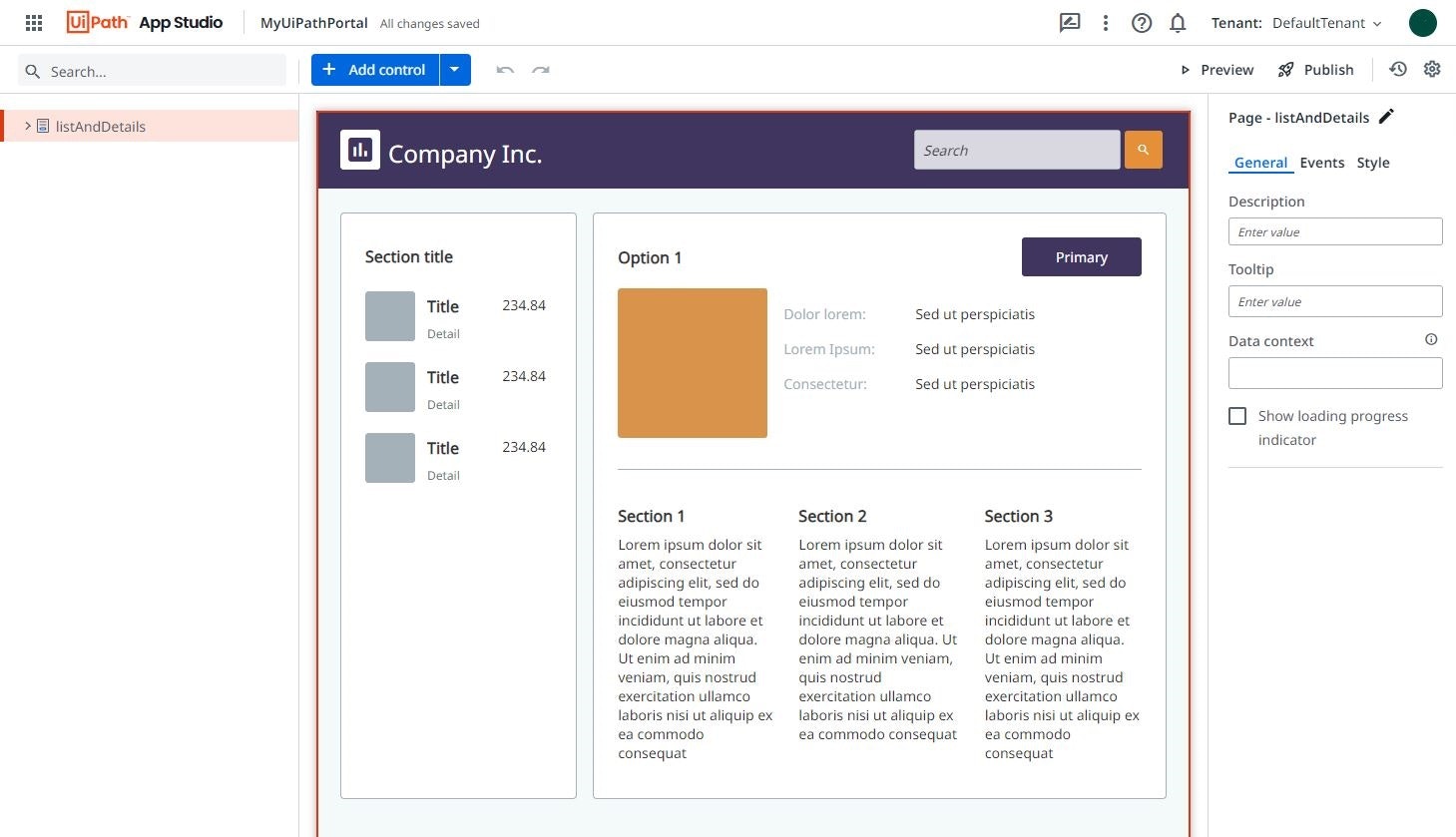This screenshot has width=1456, height=837.
Task: Enable Show loading progress indicator
Action: point(1237,415)
